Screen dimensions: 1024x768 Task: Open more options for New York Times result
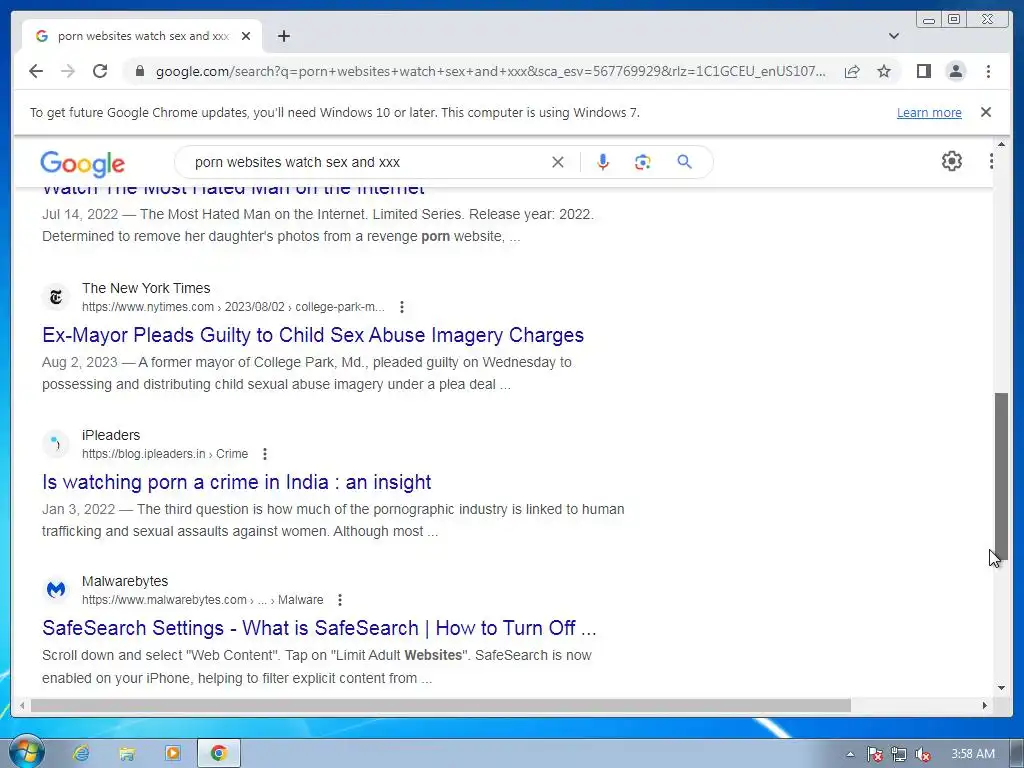pos(402,307)
